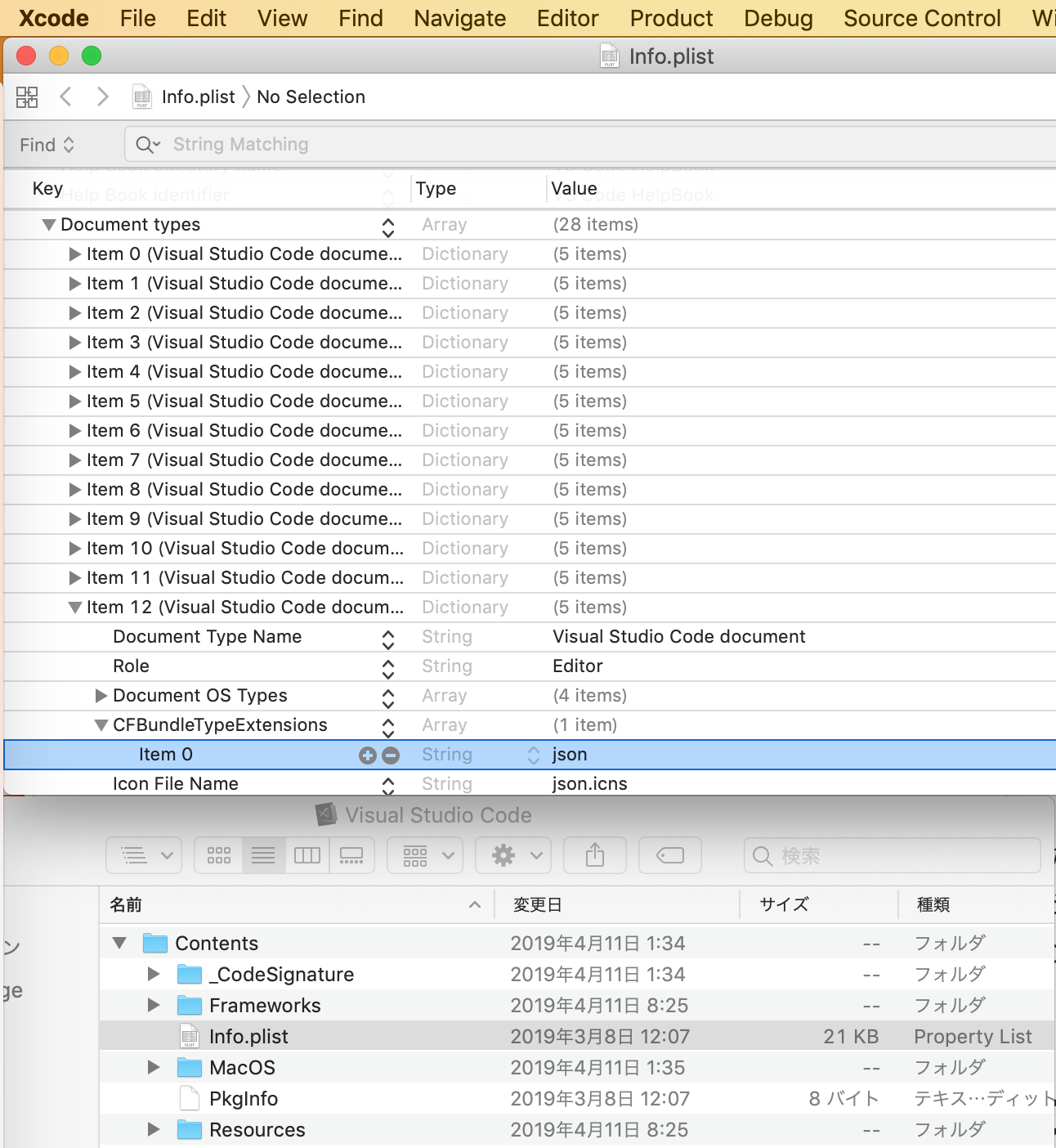Screen dimensions: 1056x1148
Task: Expand Document OS Types array
Action: point(101,696)
